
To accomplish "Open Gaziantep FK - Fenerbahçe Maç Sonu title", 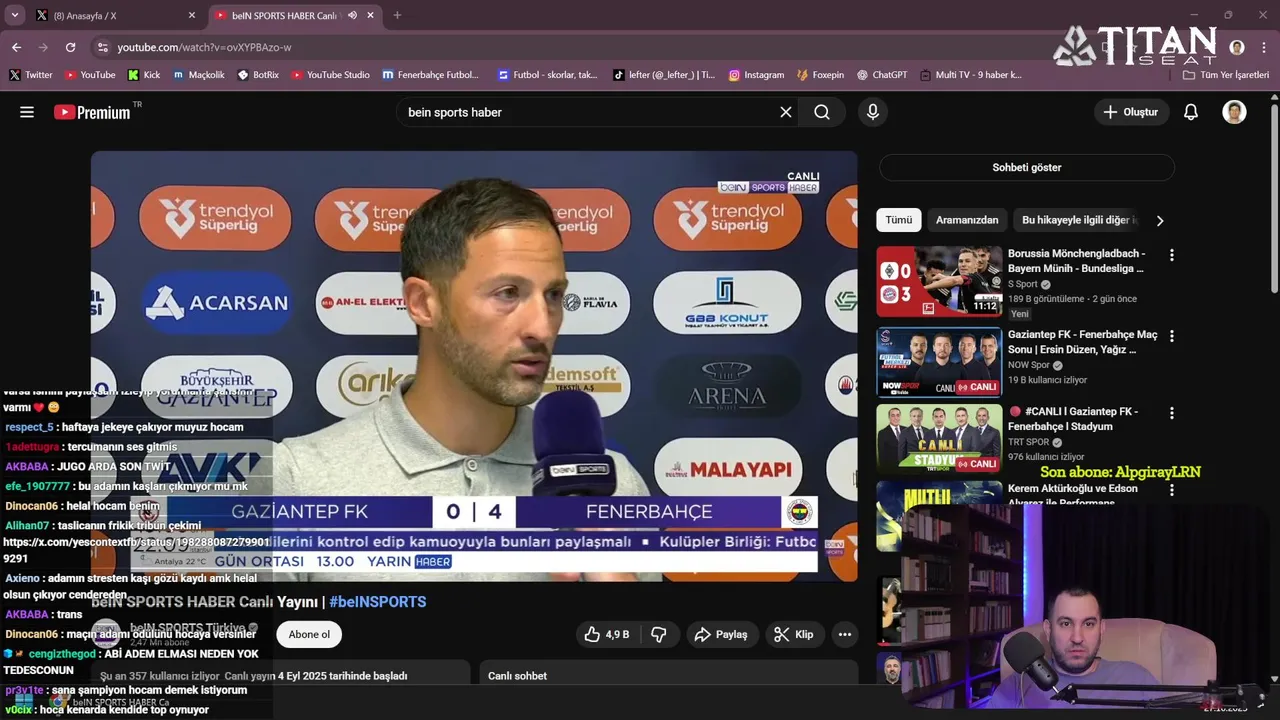I will click(1082, 342).
